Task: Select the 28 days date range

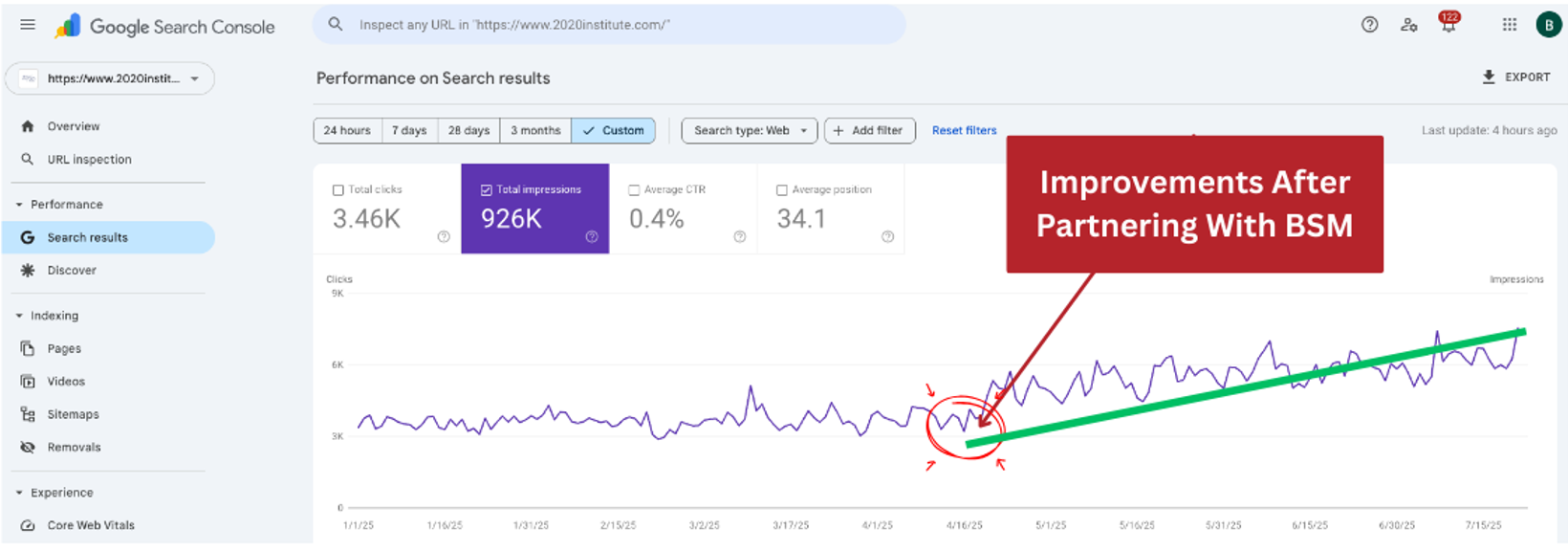Action: [469, 130]
